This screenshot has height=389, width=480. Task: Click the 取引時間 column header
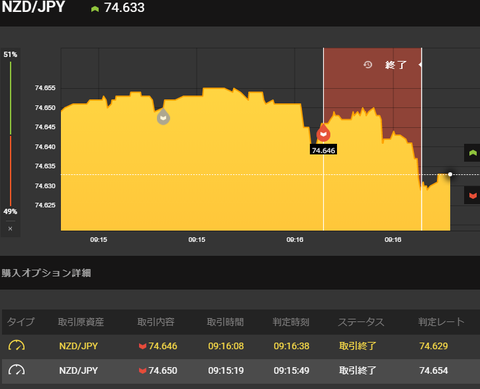pos(225,322)
